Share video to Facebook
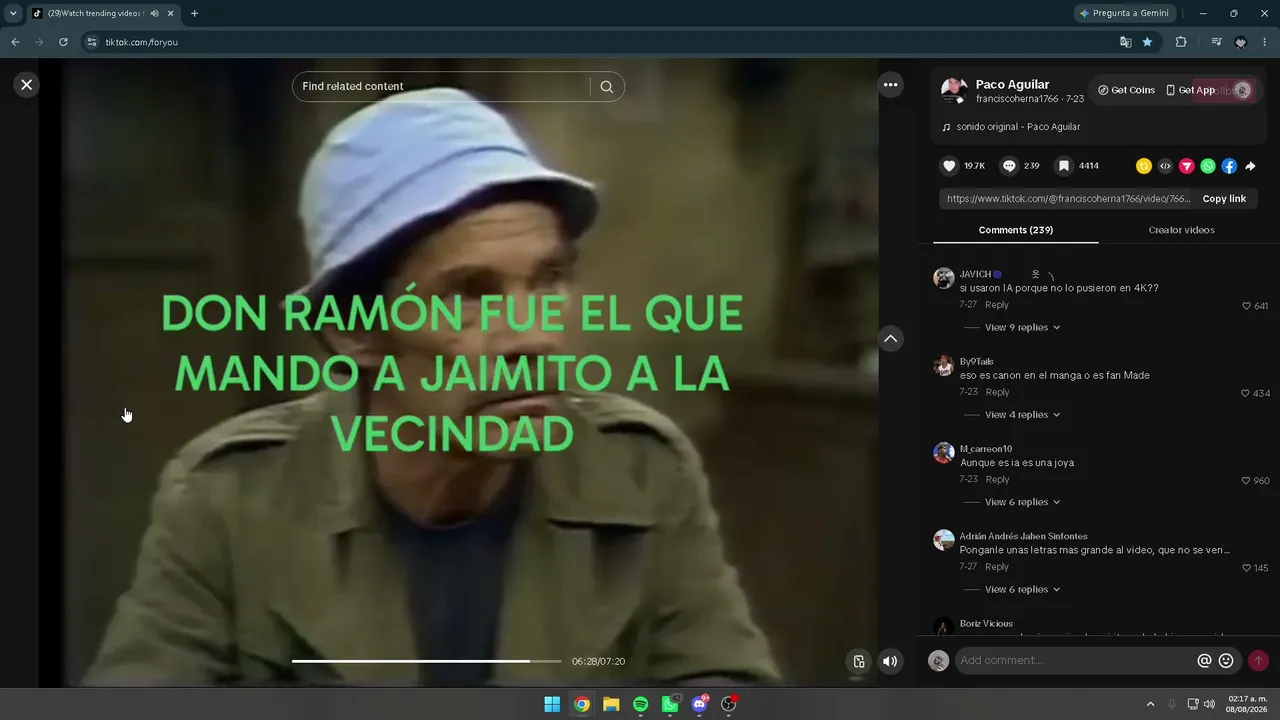Image resolution: width=1280 pixels, height=720 pixels. 1229,166
